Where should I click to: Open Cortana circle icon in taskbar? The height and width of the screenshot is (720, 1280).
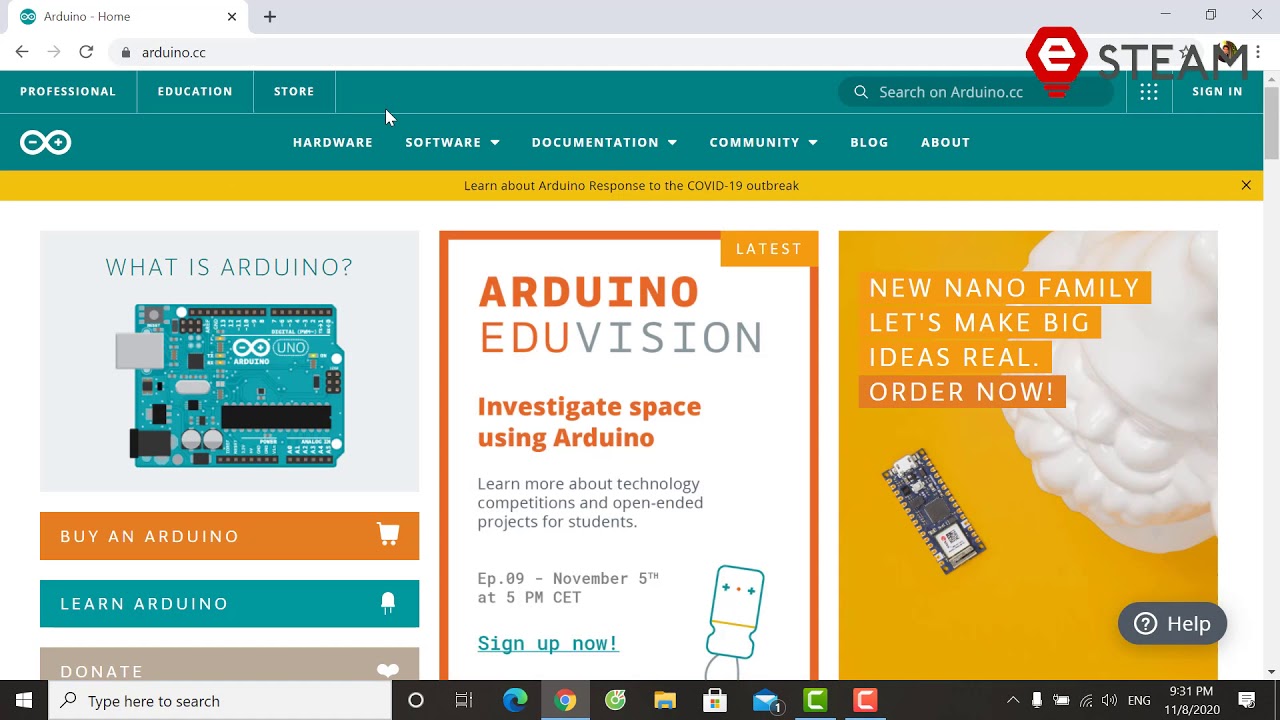pyautogui.click(x=416, y=700)
